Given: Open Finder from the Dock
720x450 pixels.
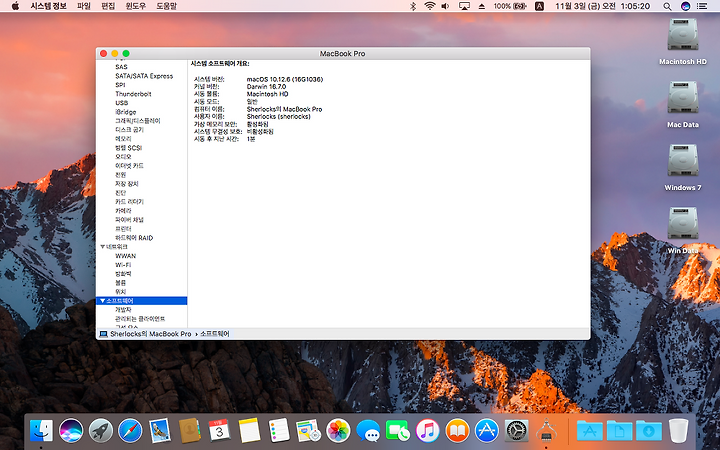Looking at the screenshot, I should pyautogui.click(x=41, y=431).
